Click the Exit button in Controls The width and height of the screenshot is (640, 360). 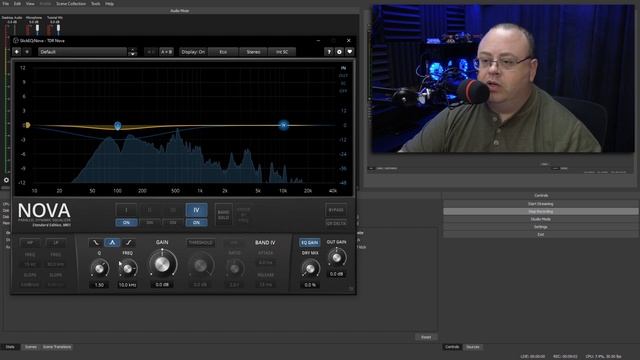[x=541, y=235]
